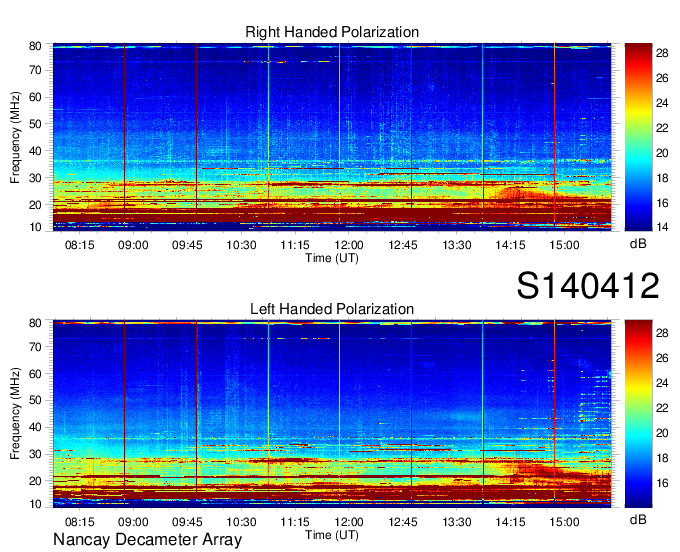680x552 pixels.
Task: Select the "S140412" observation label
Action: [x=588, y=286]
